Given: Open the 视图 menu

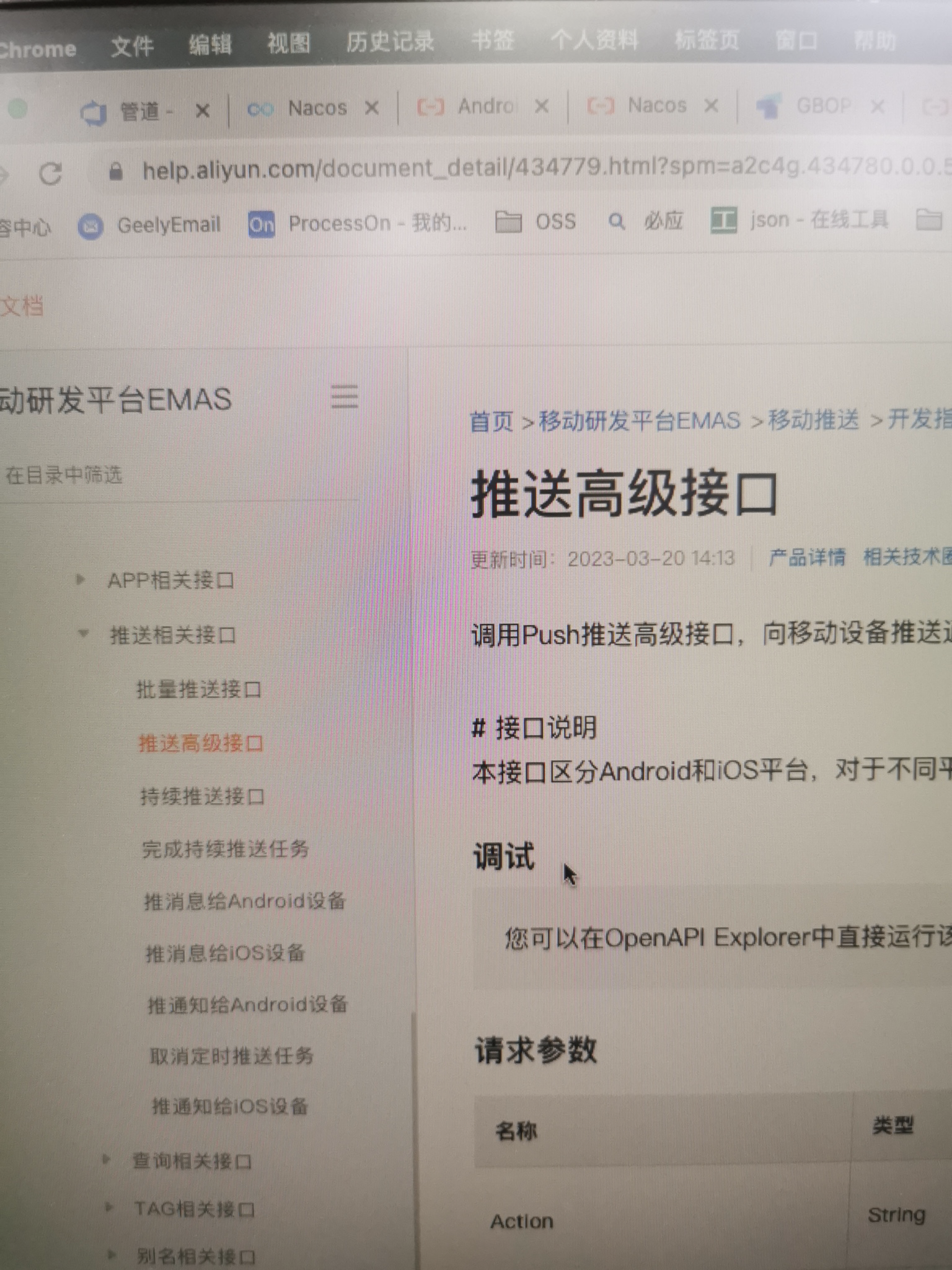Looking at the screenshot, I should click(288, 43).
